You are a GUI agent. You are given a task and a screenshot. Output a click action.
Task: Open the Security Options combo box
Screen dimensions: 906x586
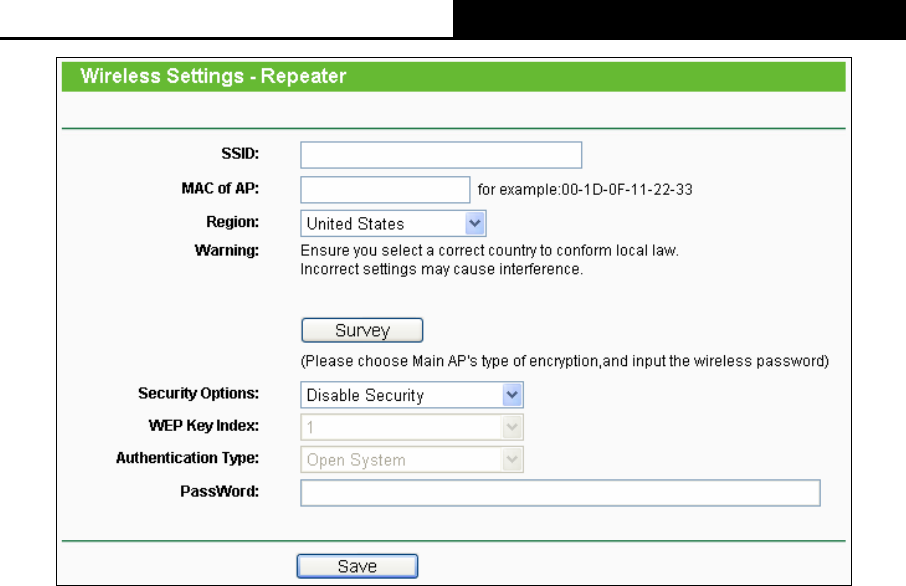[x=412, y=395]
